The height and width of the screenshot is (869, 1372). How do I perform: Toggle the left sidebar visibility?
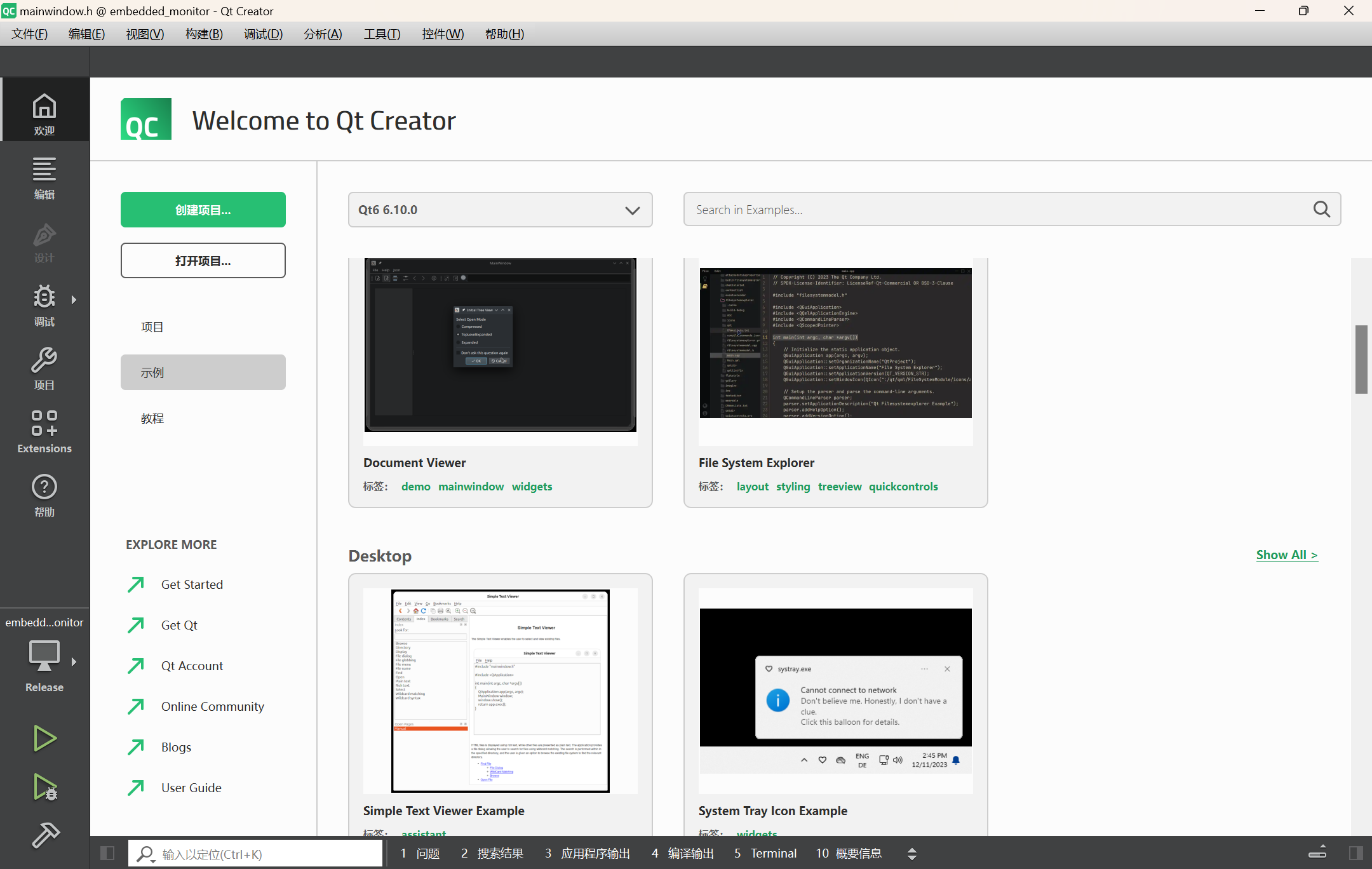coord(107,853)
